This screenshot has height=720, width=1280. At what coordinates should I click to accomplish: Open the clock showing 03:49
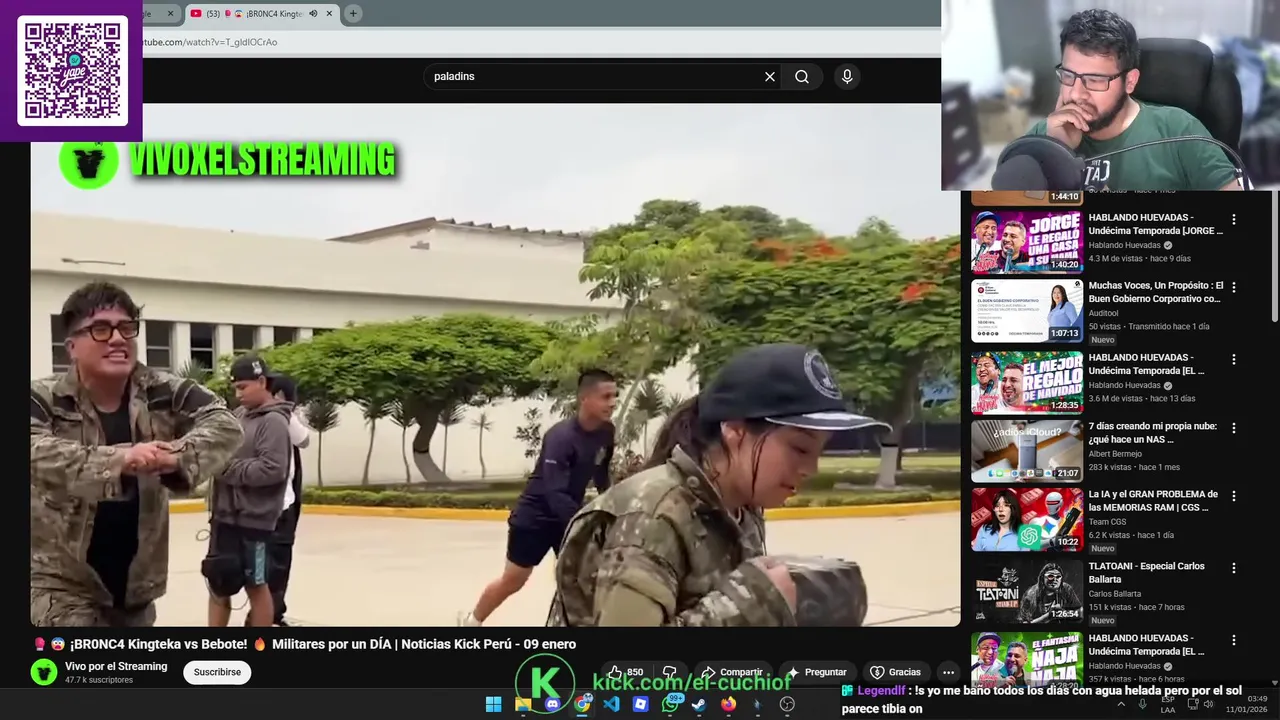[x=1246, y=704]
